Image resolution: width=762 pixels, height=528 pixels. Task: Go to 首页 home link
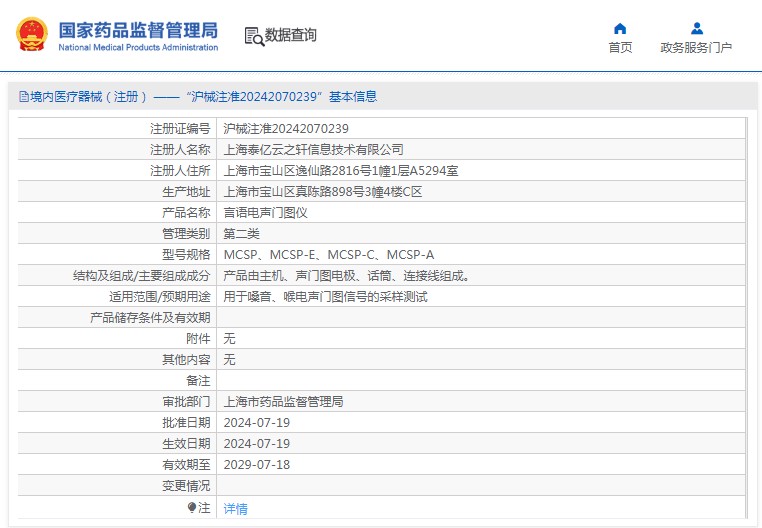pyautogui.click(x=620, y=48)
